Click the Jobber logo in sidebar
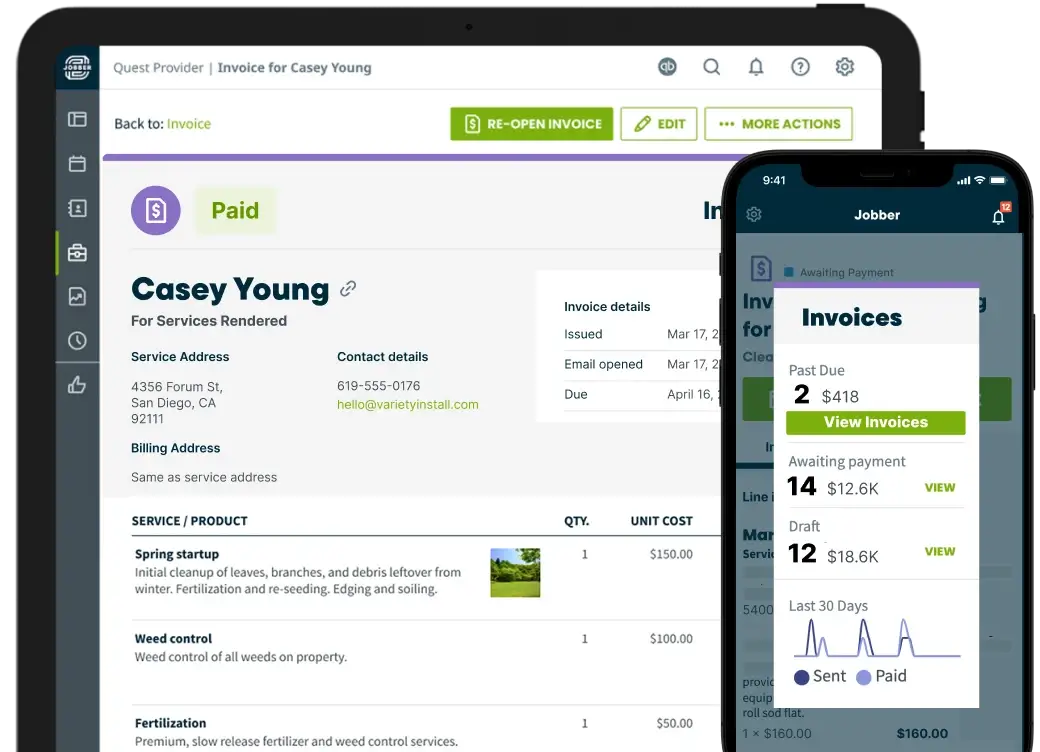 click(x=77, y=68)
